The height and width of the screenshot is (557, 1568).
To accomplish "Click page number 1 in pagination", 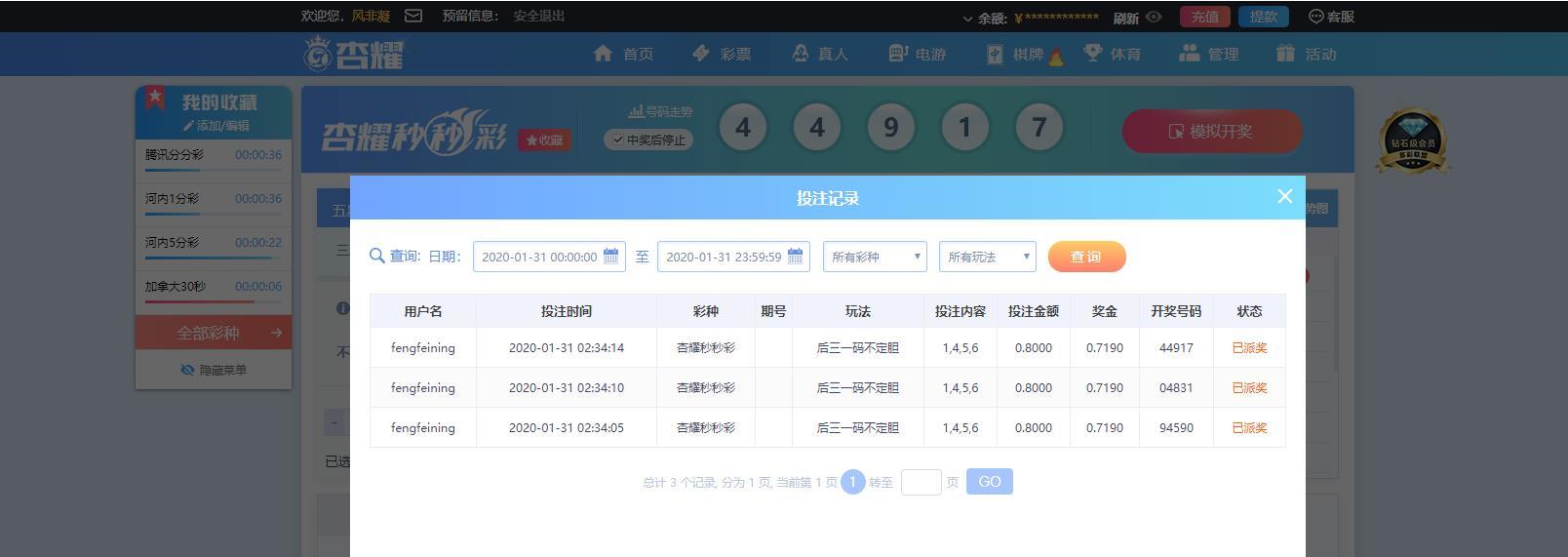I will pos(852,482).
